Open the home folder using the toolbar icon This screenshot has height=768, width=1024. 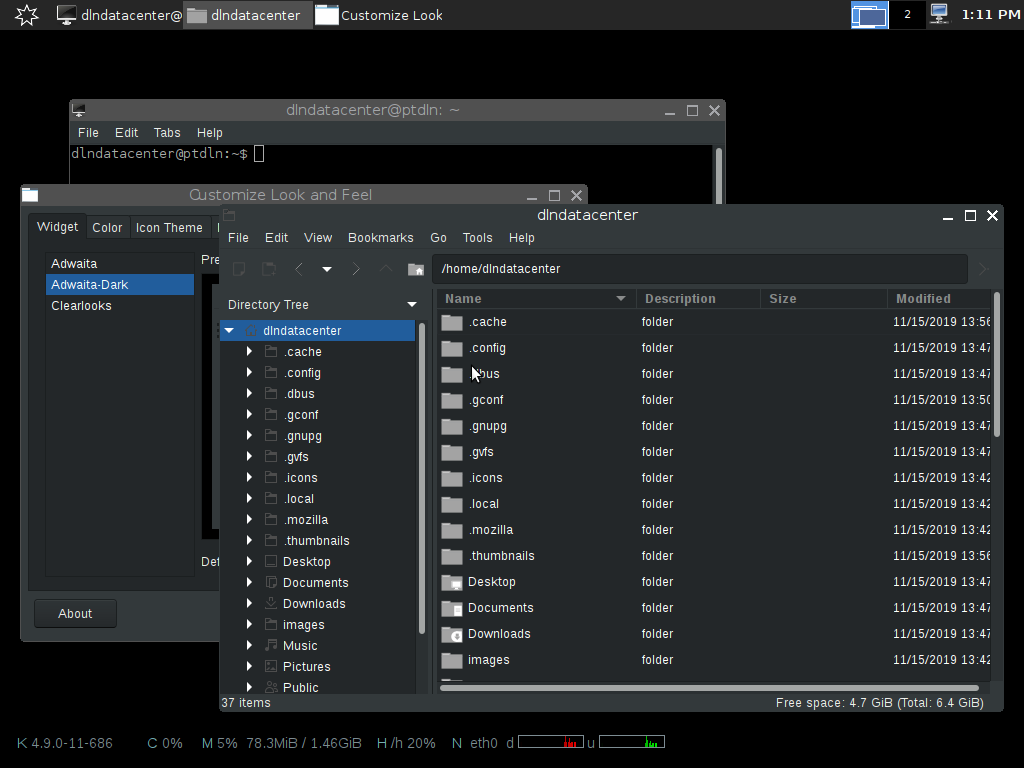point(416,268)
